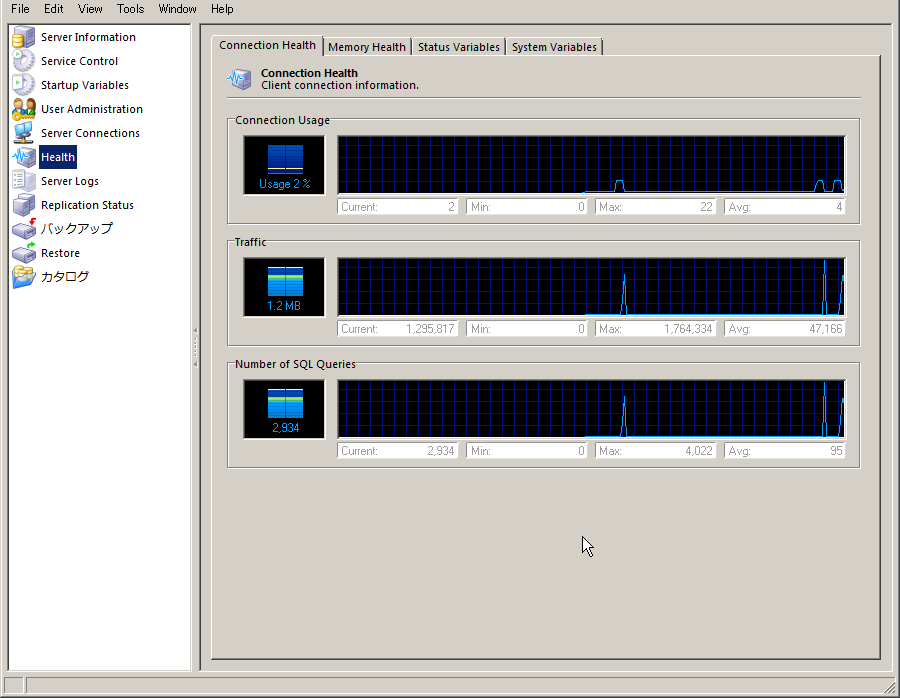Click the Restore drive icon

24,253
